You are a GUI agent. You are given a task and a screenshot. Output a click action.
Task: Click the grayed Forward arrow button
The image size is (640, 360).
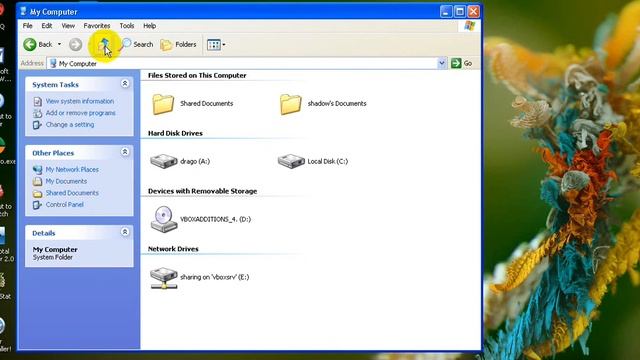[x=76, y=44]
